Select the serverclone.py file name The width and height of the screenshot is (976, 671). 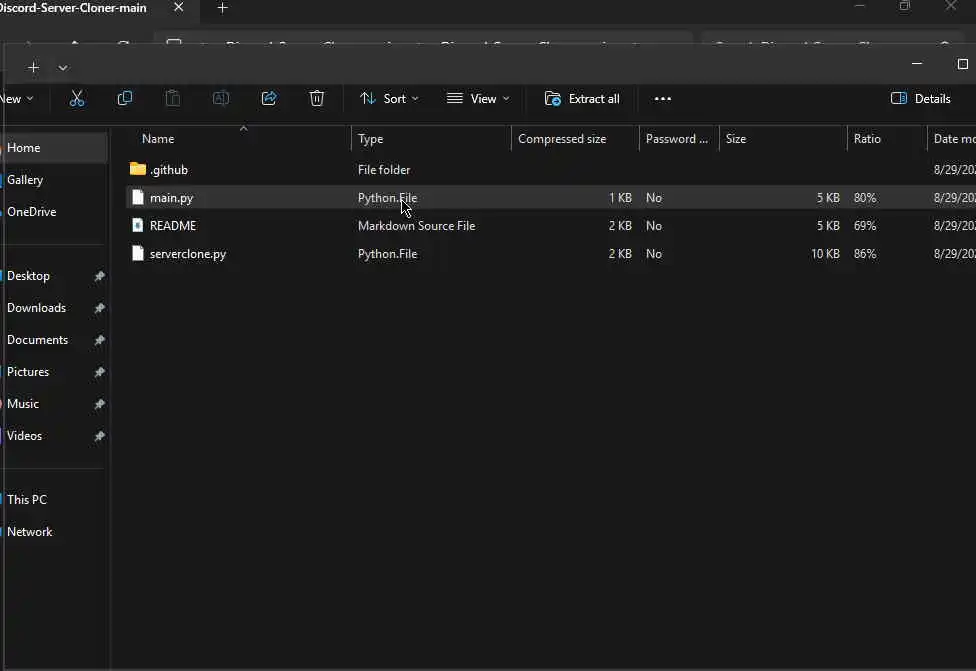pyautogui.click(x=188, y=254)
